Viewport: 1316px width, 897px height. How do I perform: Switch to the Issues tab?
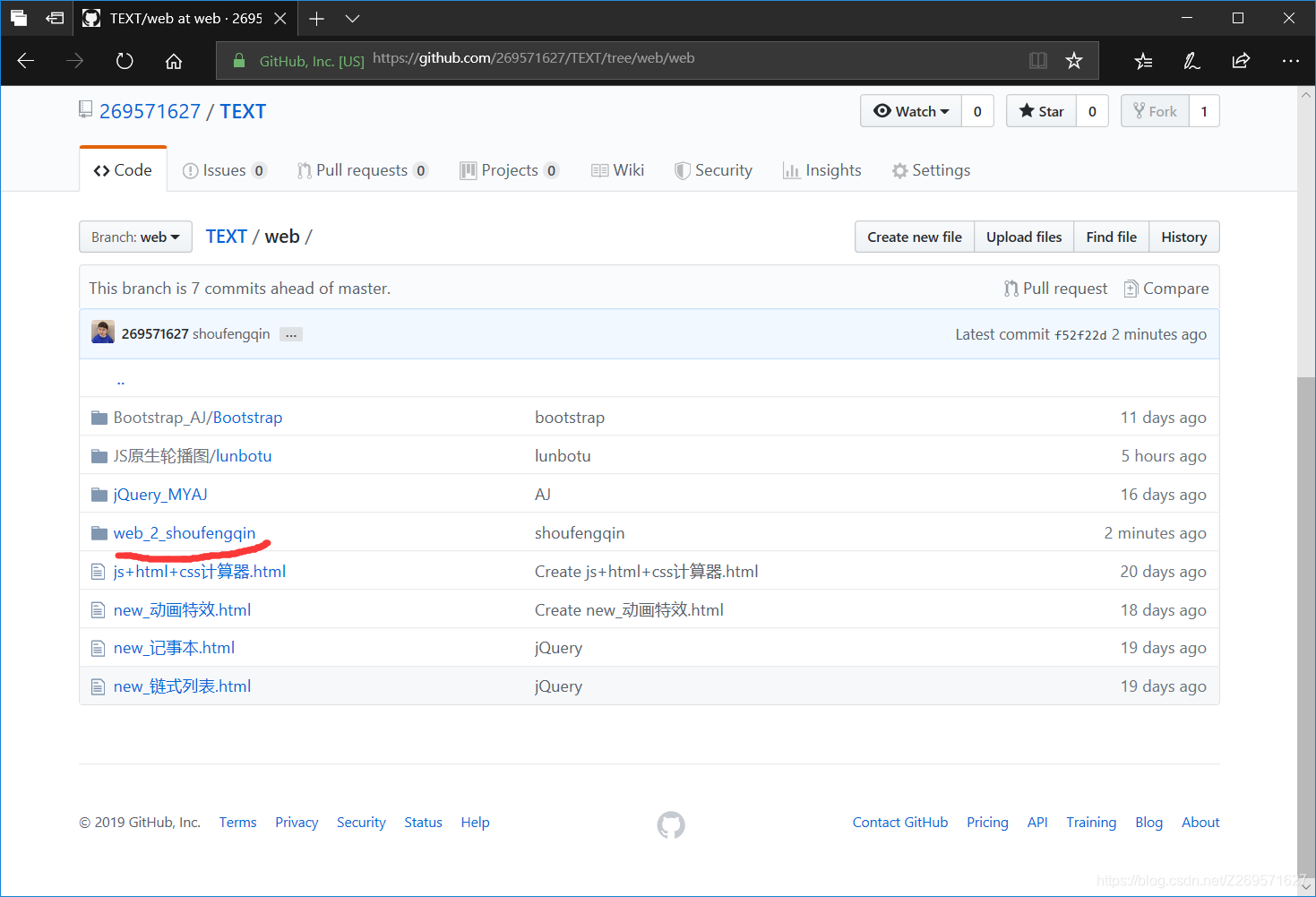pos(224,170)
